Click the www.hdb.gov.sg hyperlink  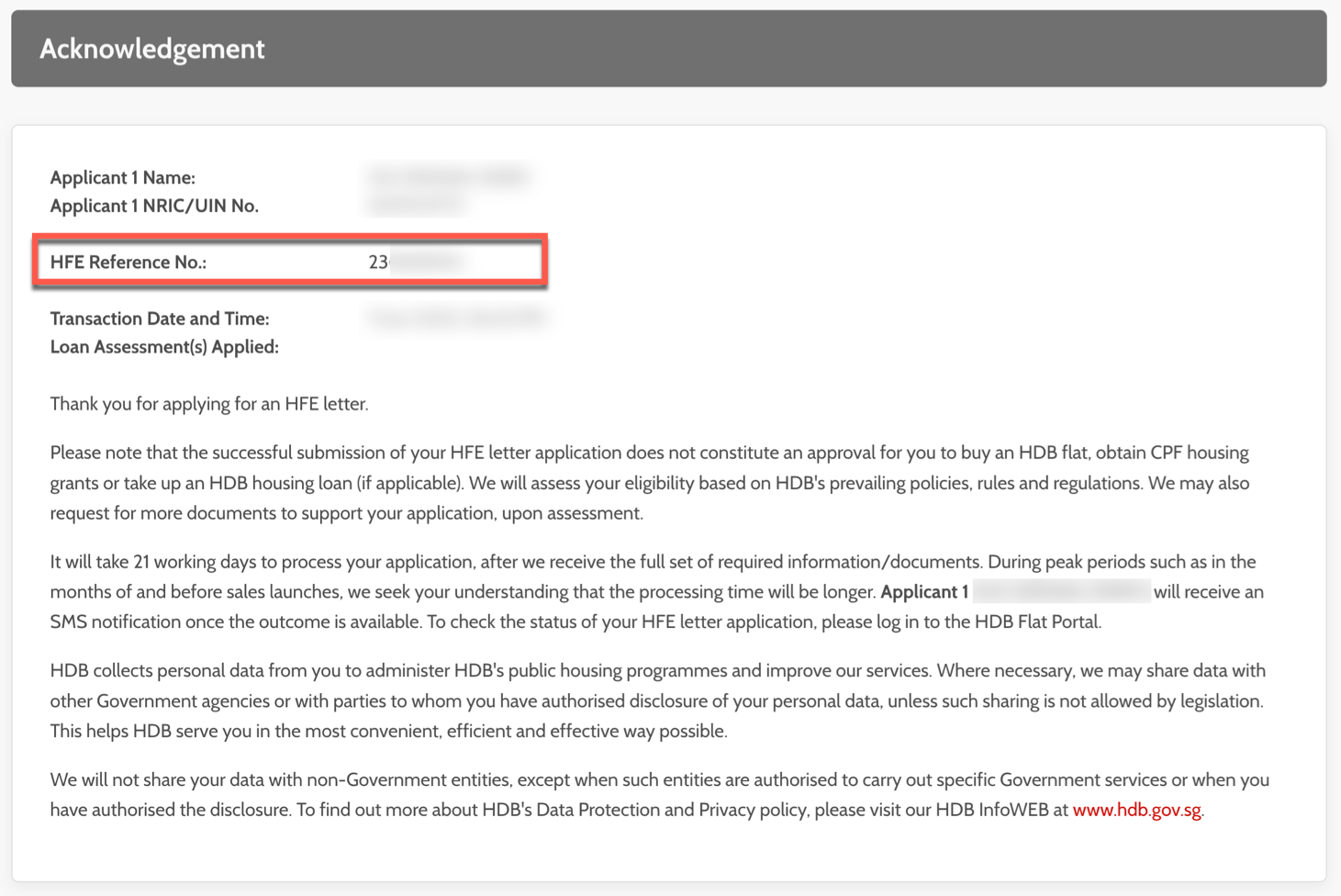(1137, 810)
